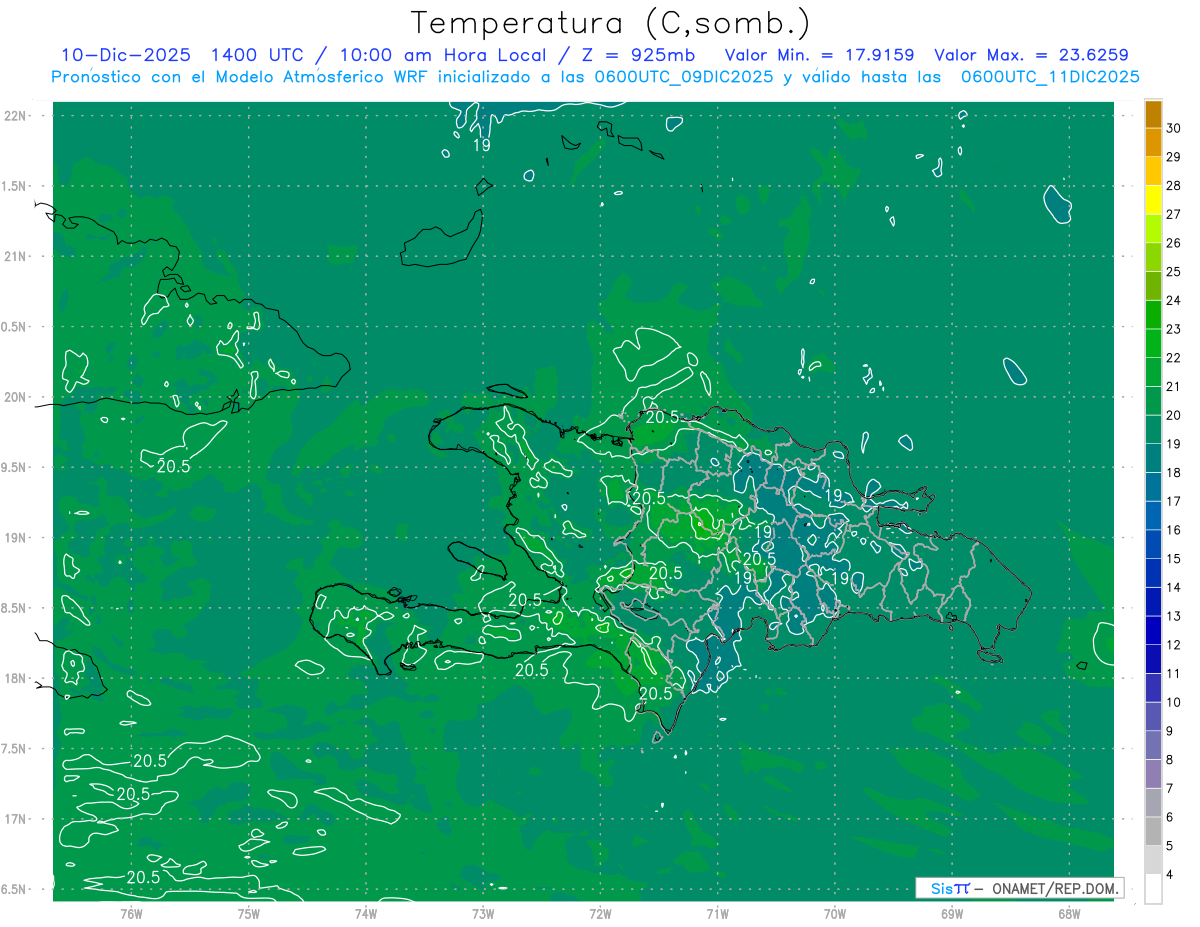Click the 20N latitude axis label
This screenshot has height=927, width=1200.
16,397
